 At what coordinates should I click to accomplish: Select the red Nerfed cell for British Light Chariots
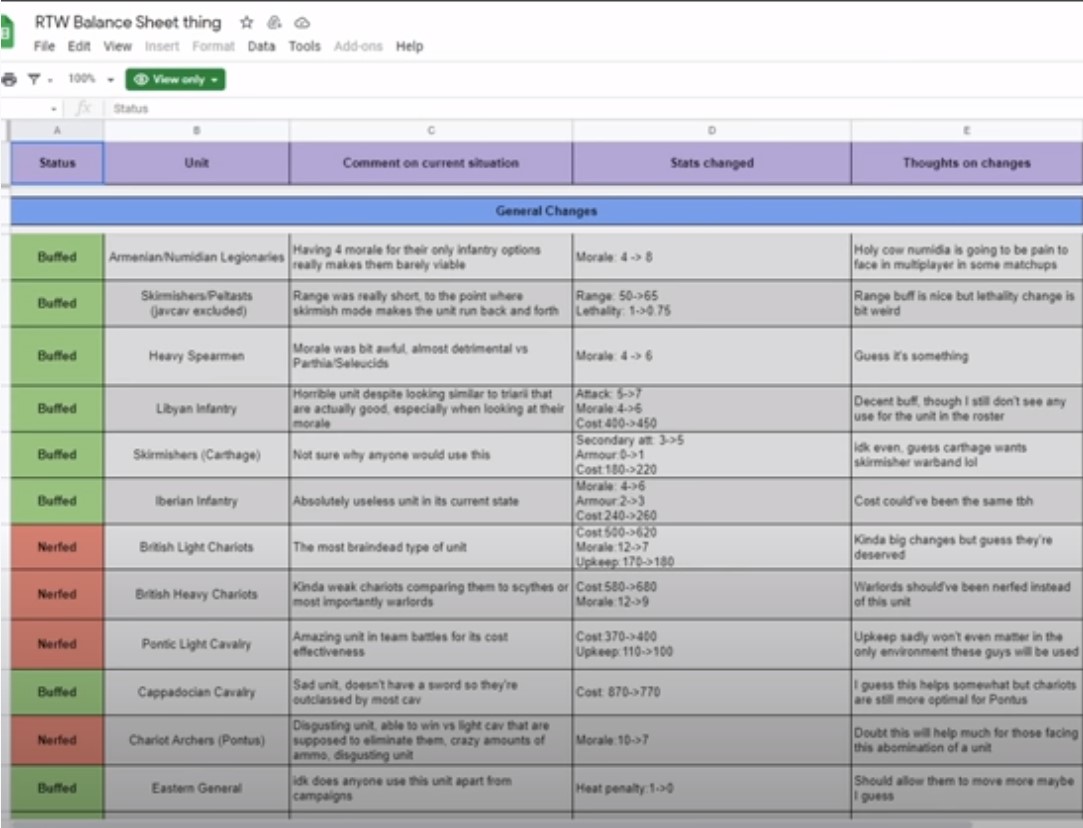pyautogui.click(x=57, y=547)
